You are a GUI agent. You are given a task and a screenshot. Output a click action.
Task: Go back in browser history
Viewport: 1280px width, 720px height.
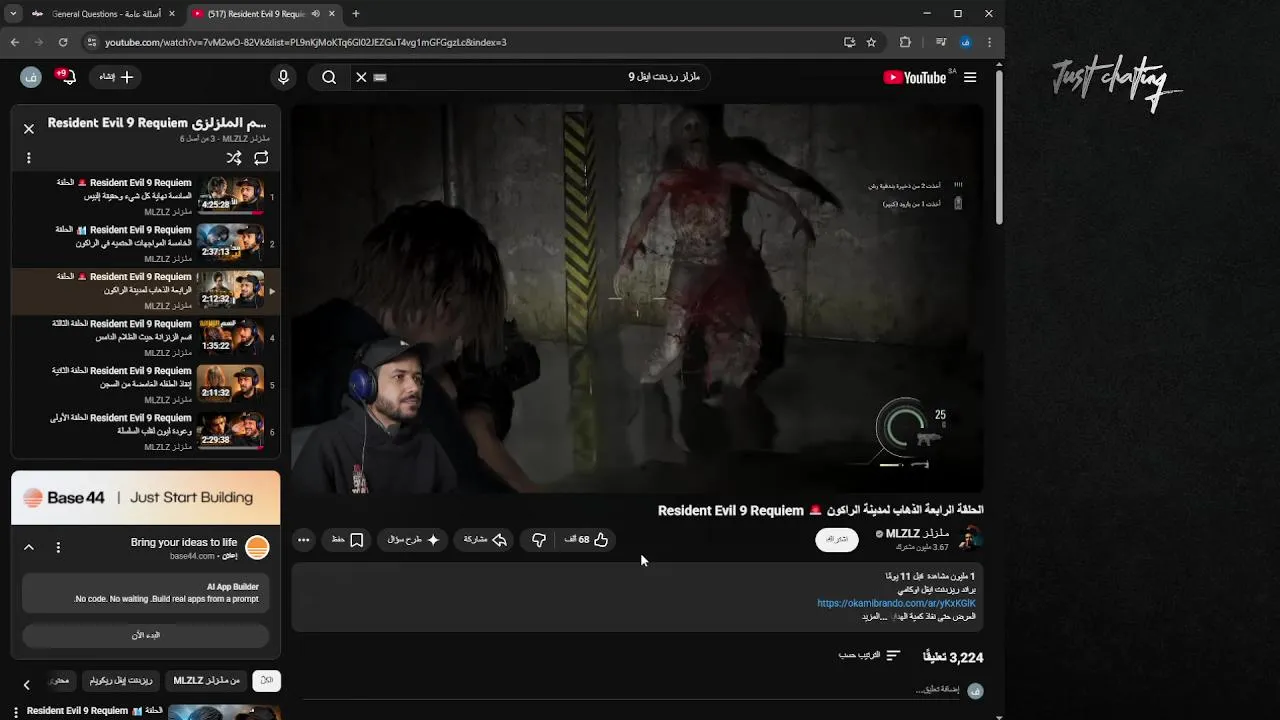click(x=14, y=42)
